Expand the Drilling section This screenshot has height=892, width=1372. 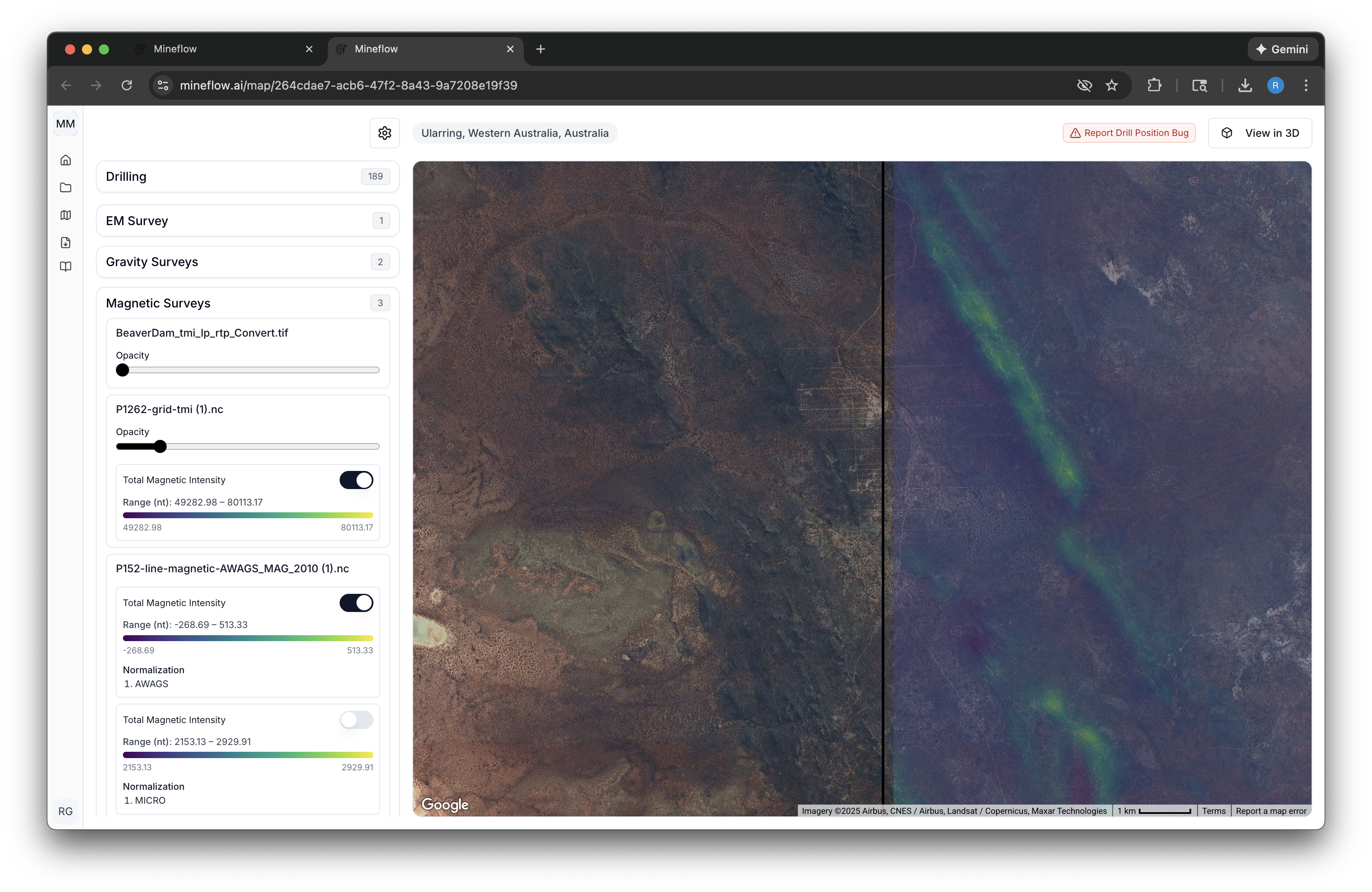pos(248,176)
